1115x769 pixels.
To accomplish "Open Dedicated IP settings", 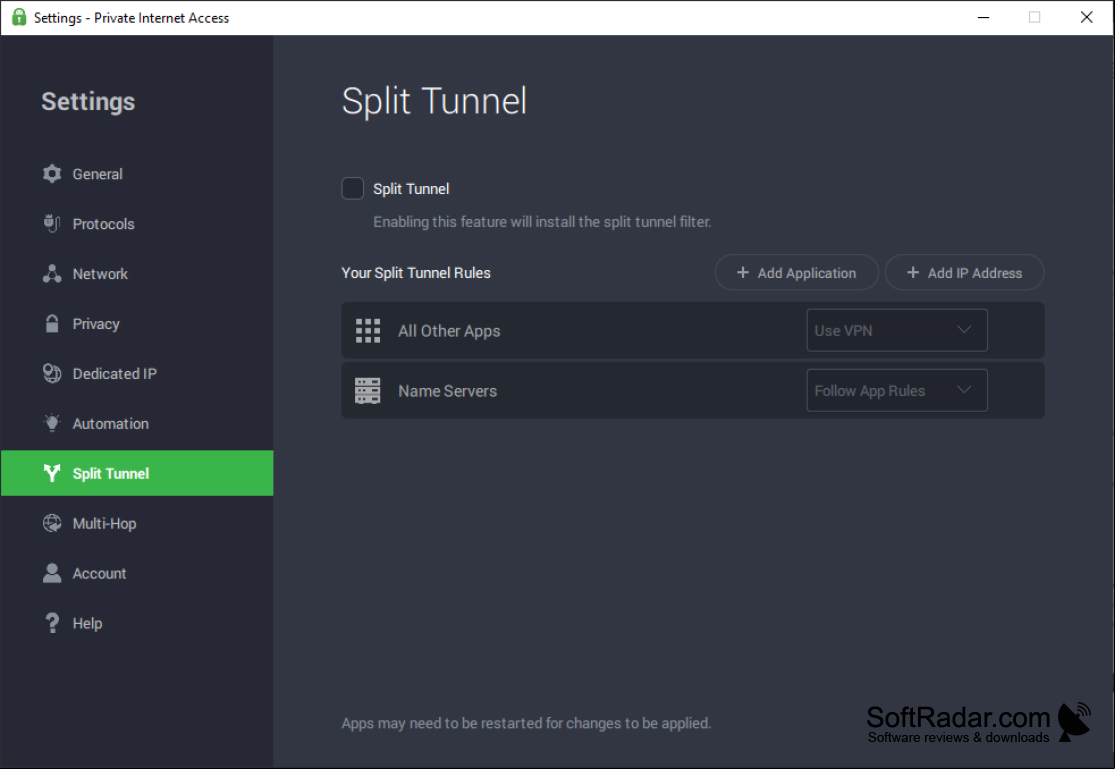I will [x=137, y=373].
